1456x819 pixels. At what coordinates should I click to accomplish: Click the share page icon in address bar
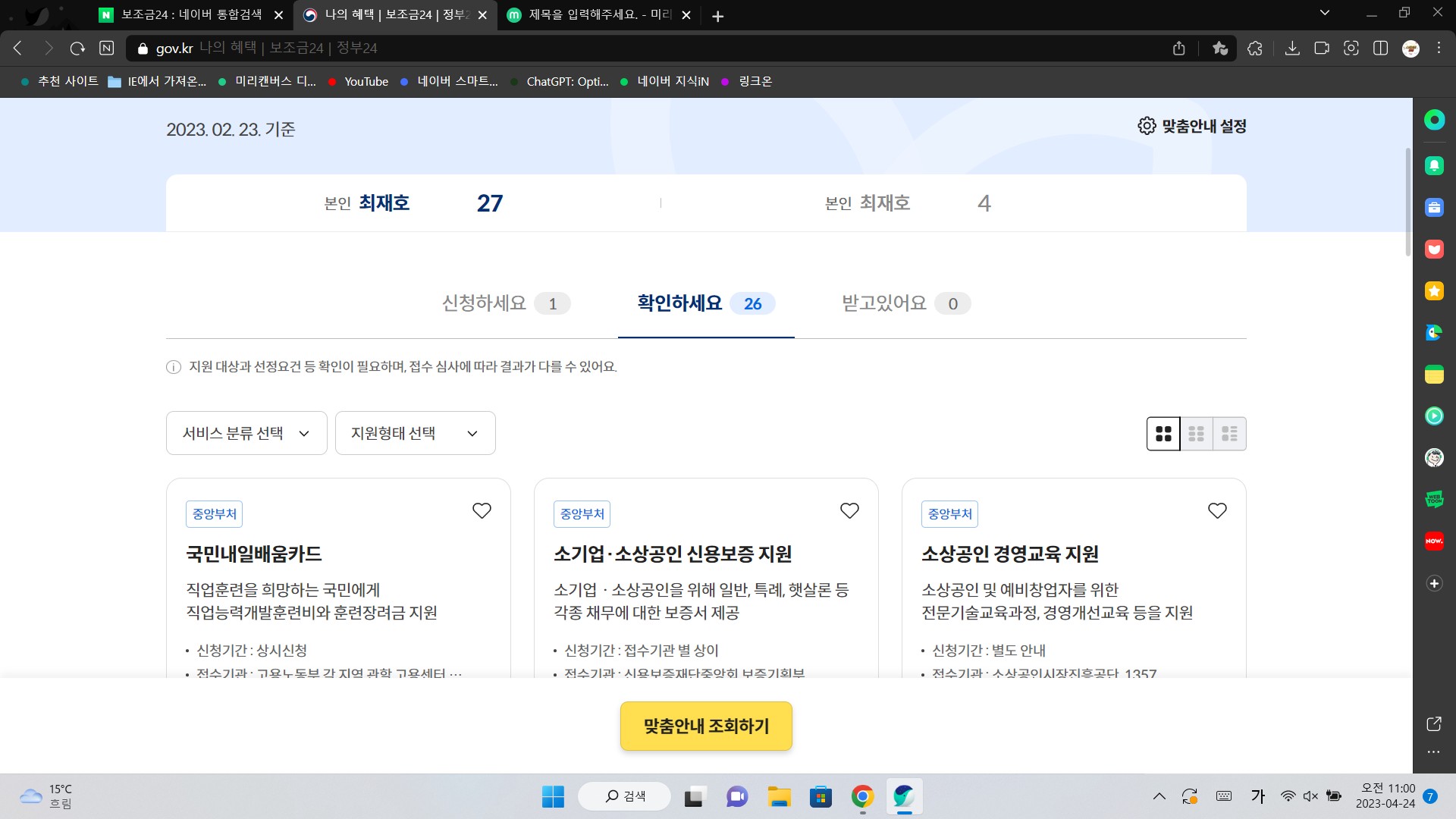[1178, 49]
